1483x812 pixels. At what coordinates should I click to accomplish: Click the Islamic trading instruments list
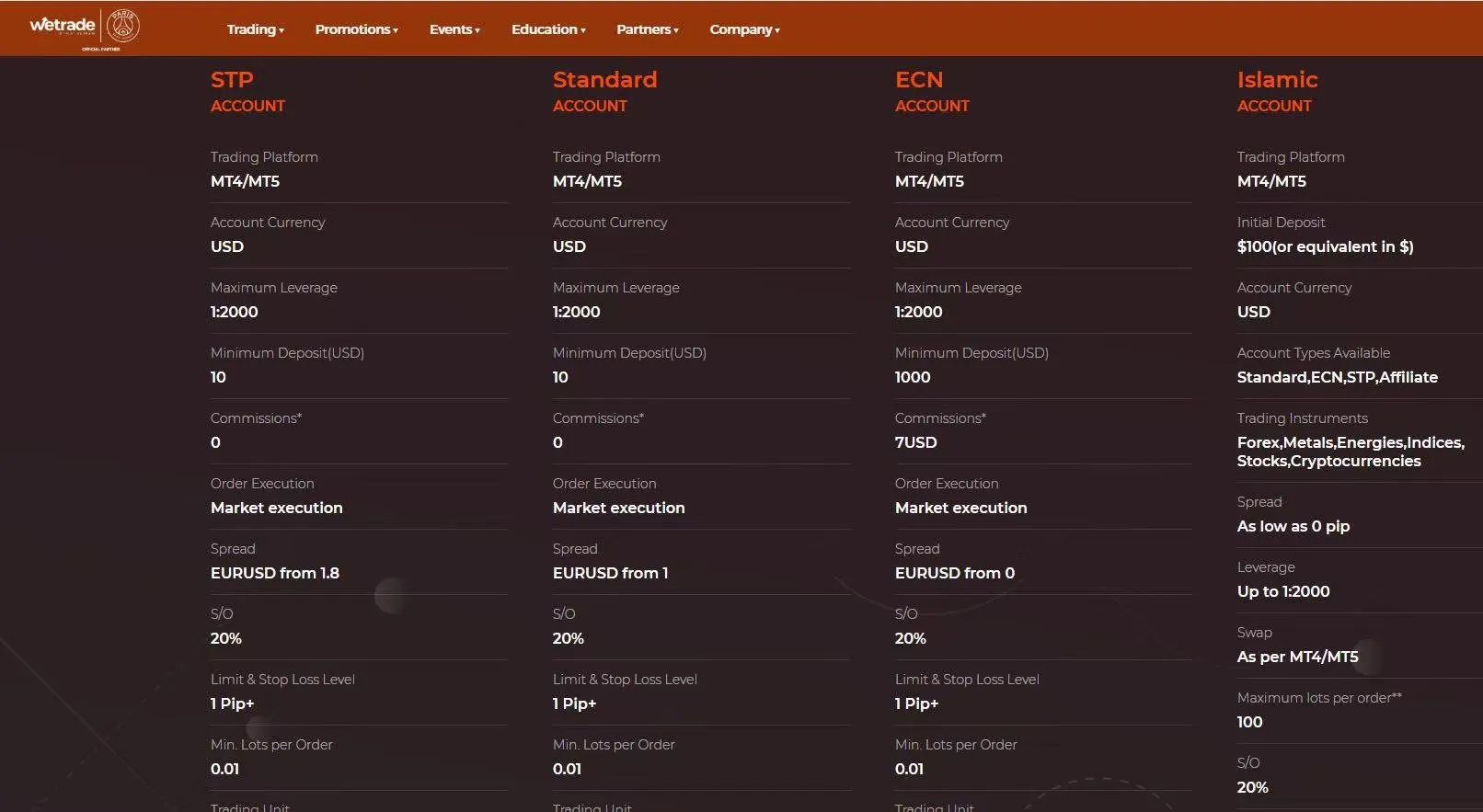tap(1351, 452)
